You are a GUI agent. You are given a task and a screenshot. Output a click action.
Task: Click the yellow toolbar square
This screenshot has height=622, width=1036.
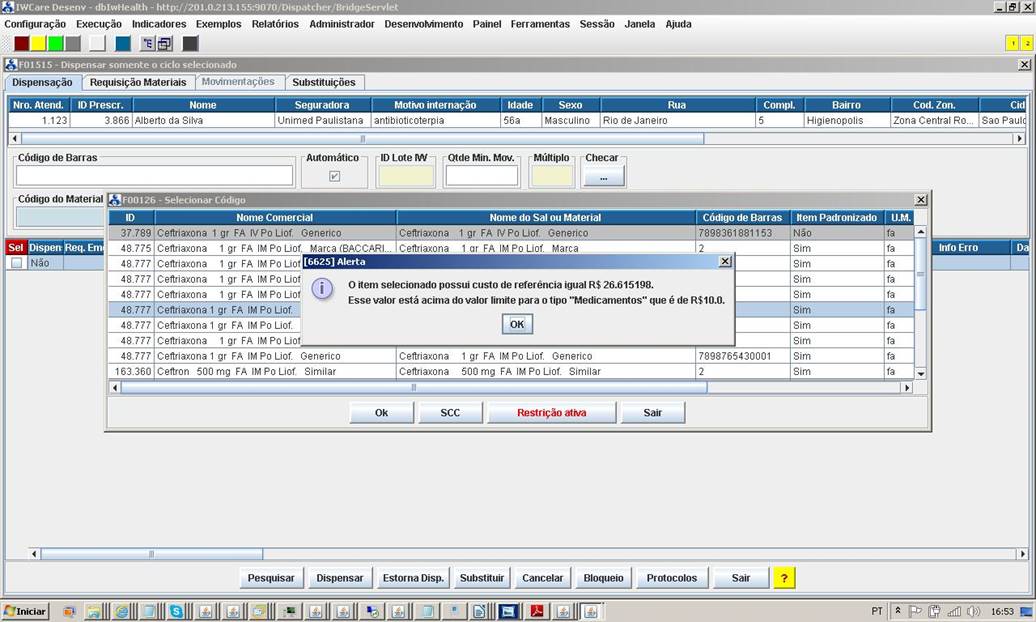(38, 43)
